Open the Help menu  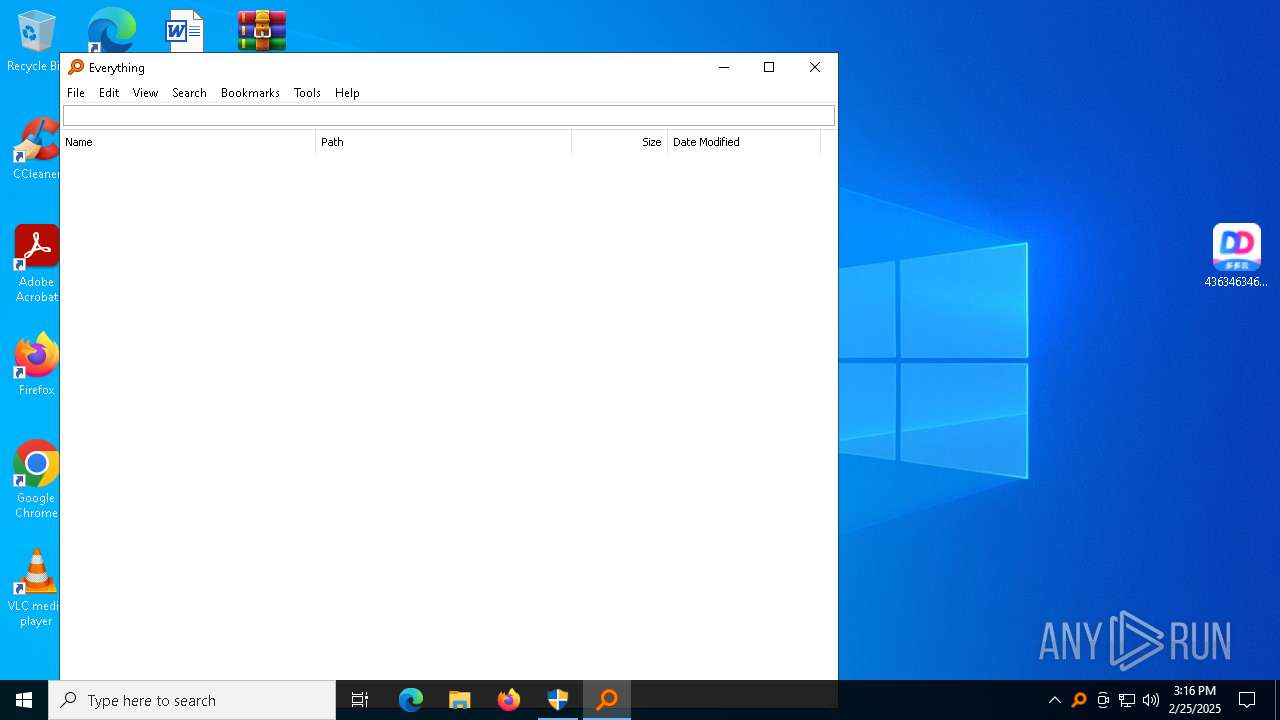coord(347,93)
